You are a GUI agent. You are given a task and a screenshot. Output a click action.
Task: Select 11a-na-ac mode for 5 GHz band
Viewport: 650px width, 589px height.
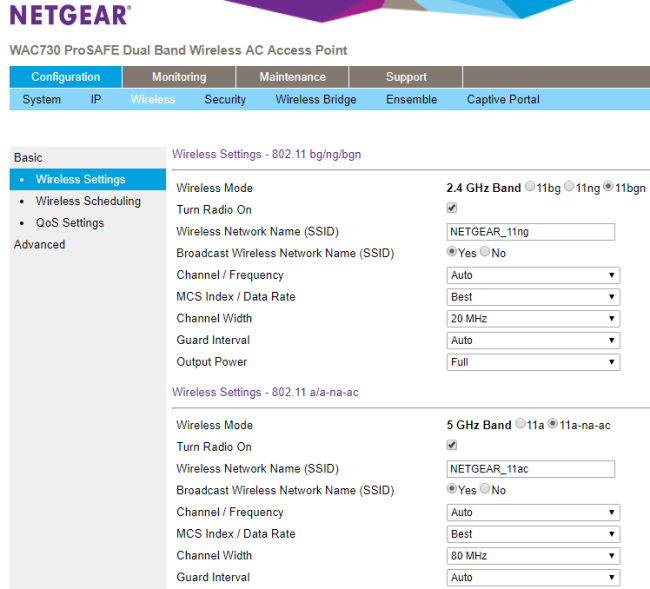pos(553,424)
